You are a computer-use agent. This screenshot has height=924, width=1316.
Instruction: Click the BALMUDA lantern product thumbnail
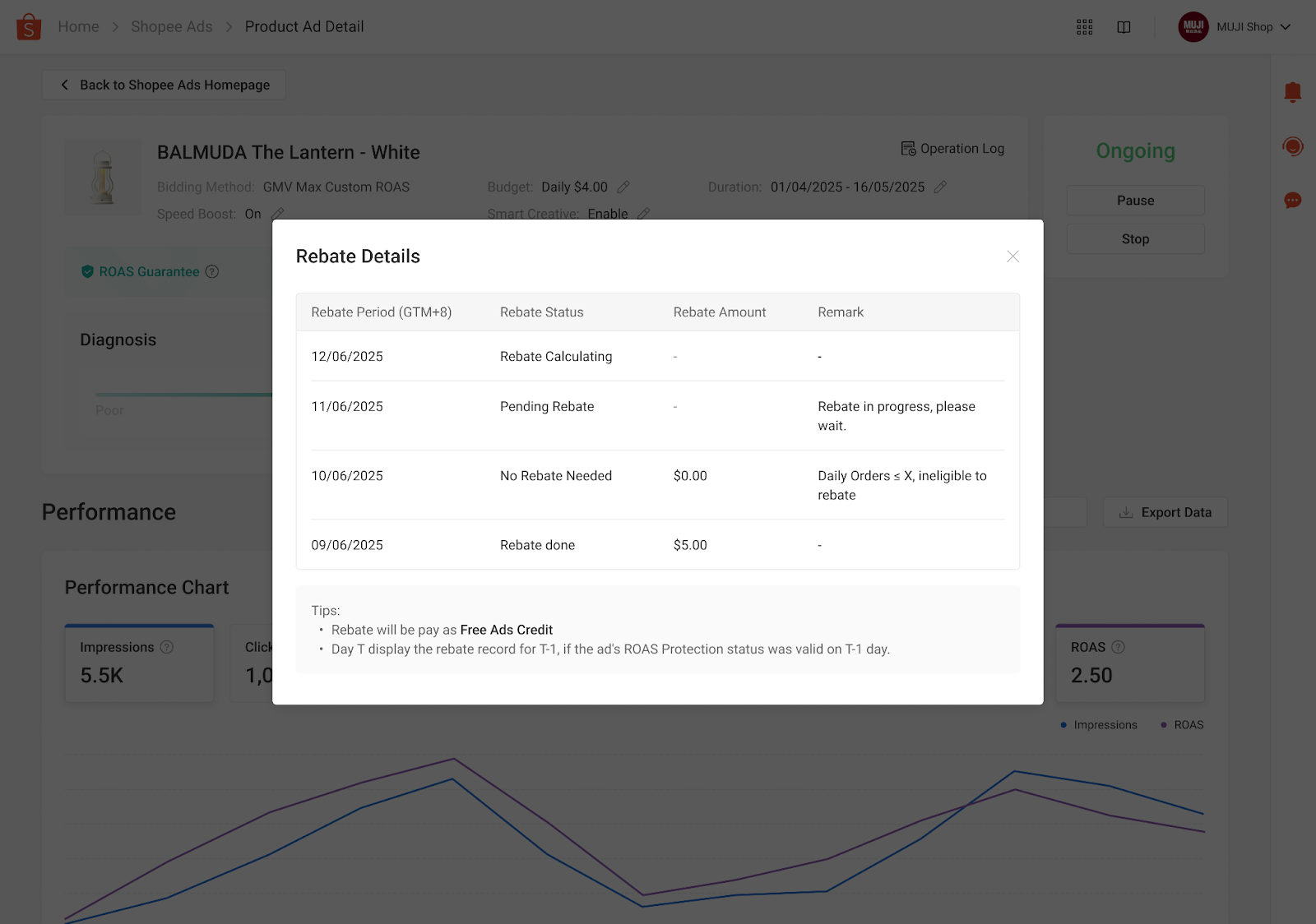(x=103, y=177)
